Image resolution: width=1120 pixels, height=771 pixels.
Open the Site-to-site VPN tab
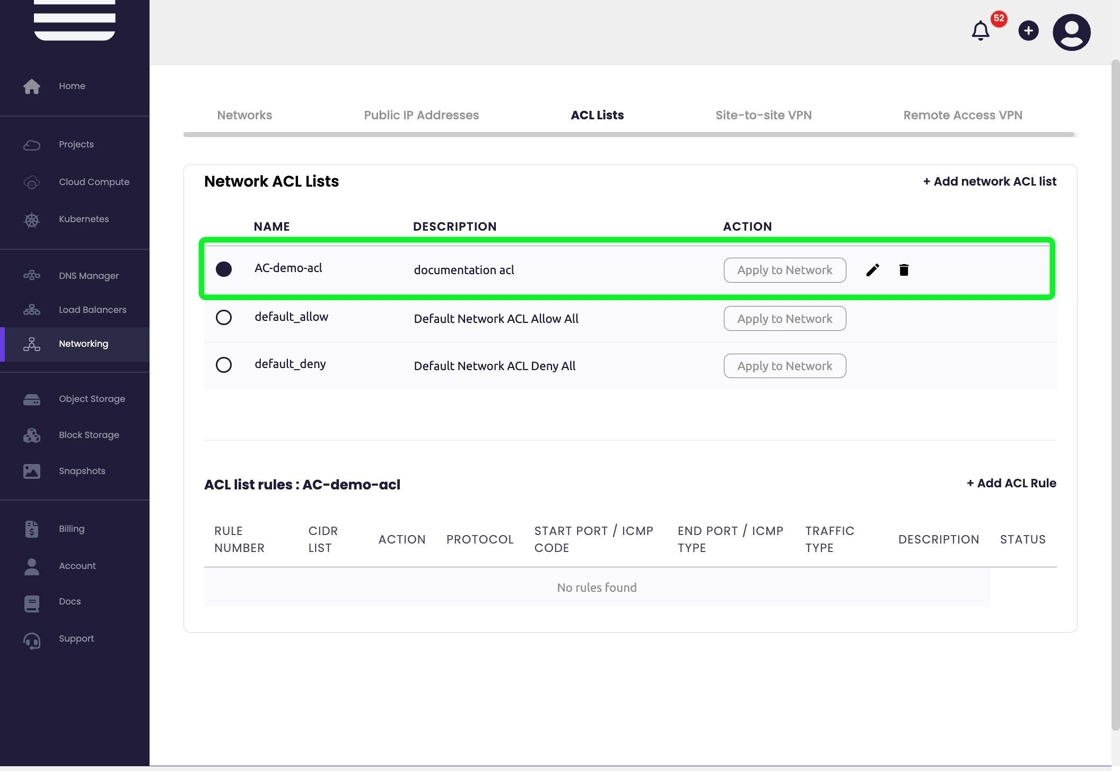coord(763,115)
